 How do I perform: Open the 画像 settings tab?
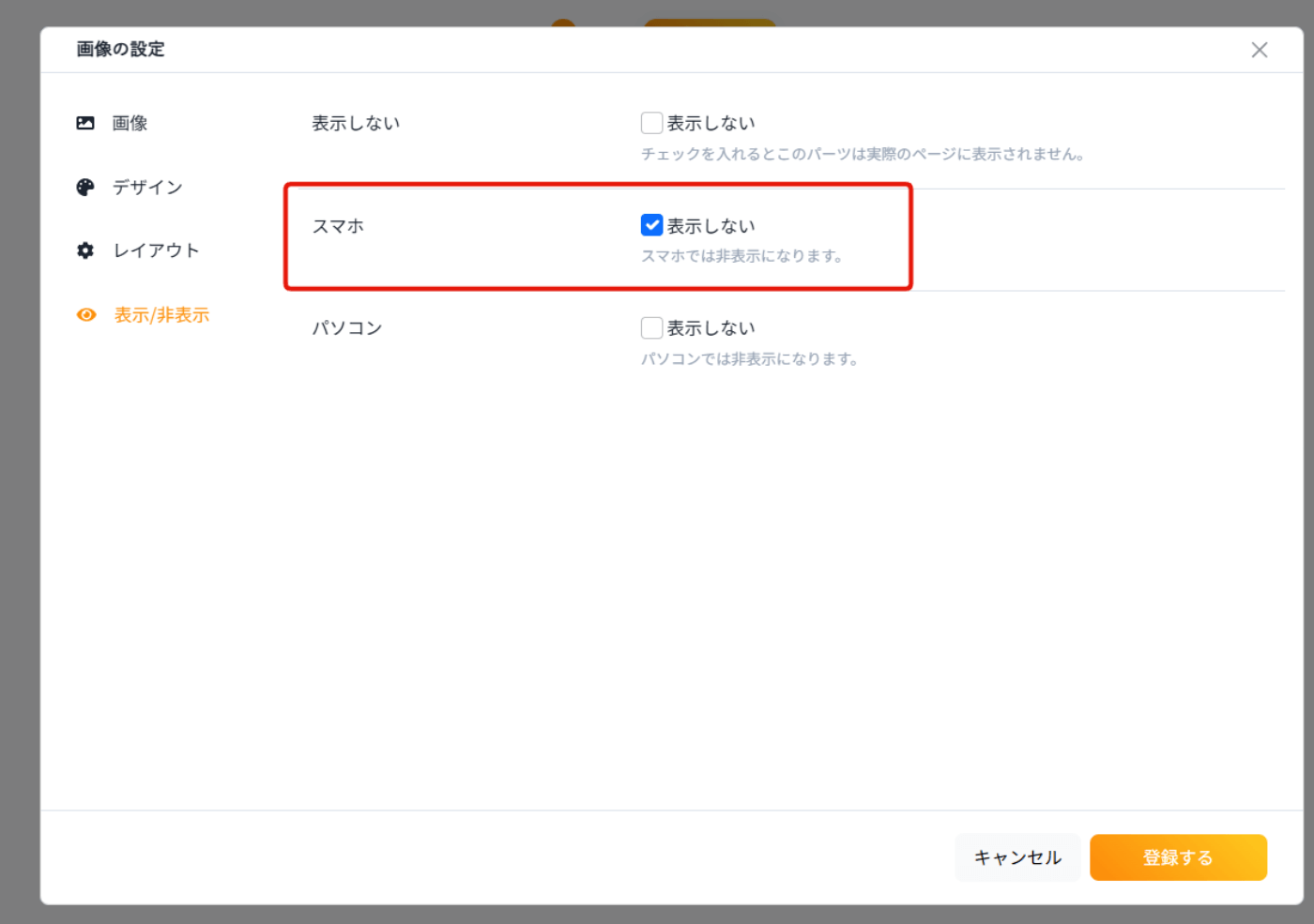[x=130, y=123]
